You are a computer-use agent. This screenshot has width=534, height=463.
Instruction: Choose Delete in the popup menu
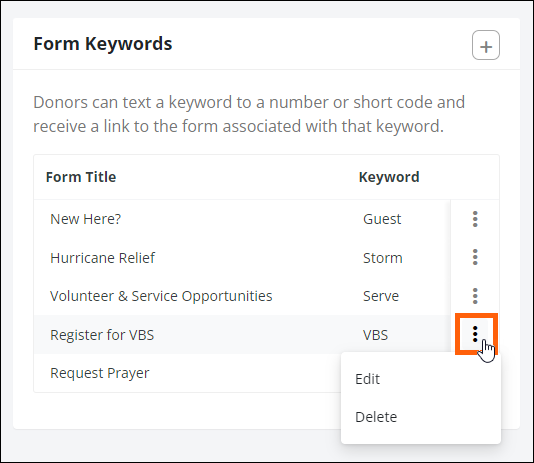pos(376,417)
